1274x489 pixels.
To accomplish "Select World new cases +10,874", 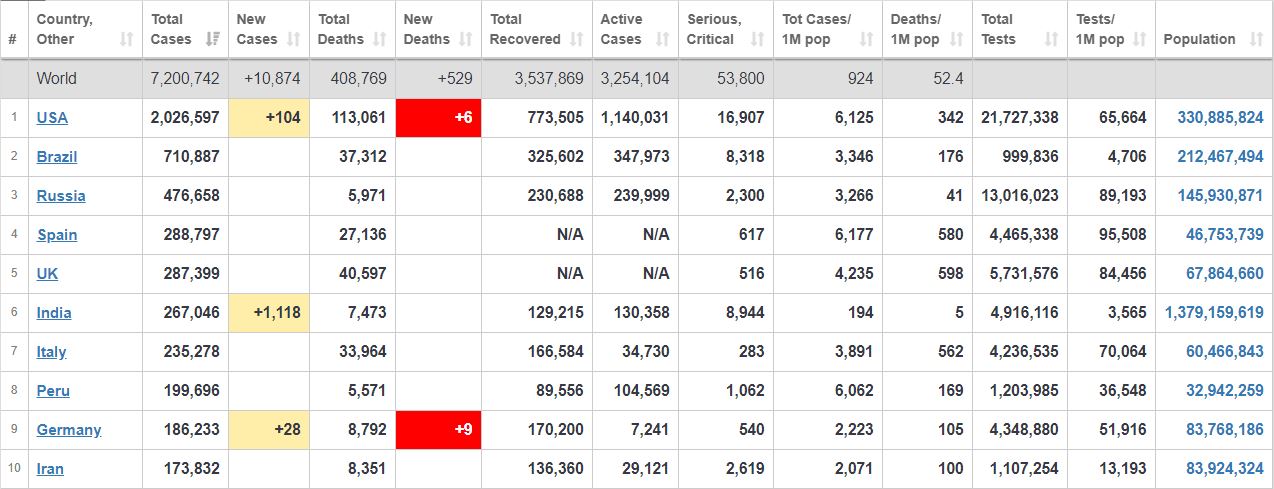I will click(x=272, y=78).
